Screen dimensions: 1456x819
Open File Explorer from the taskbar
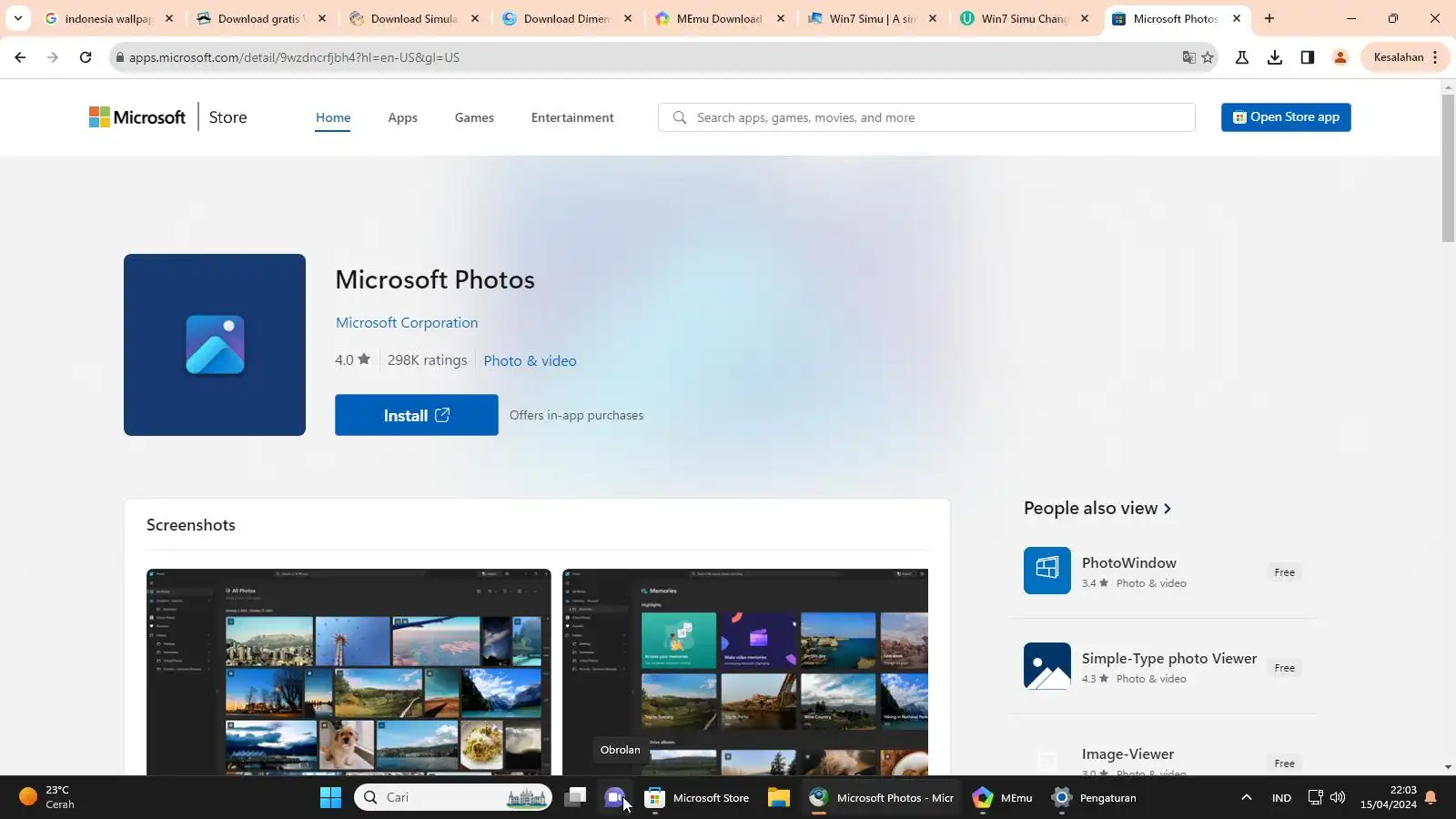click(778, 798)
